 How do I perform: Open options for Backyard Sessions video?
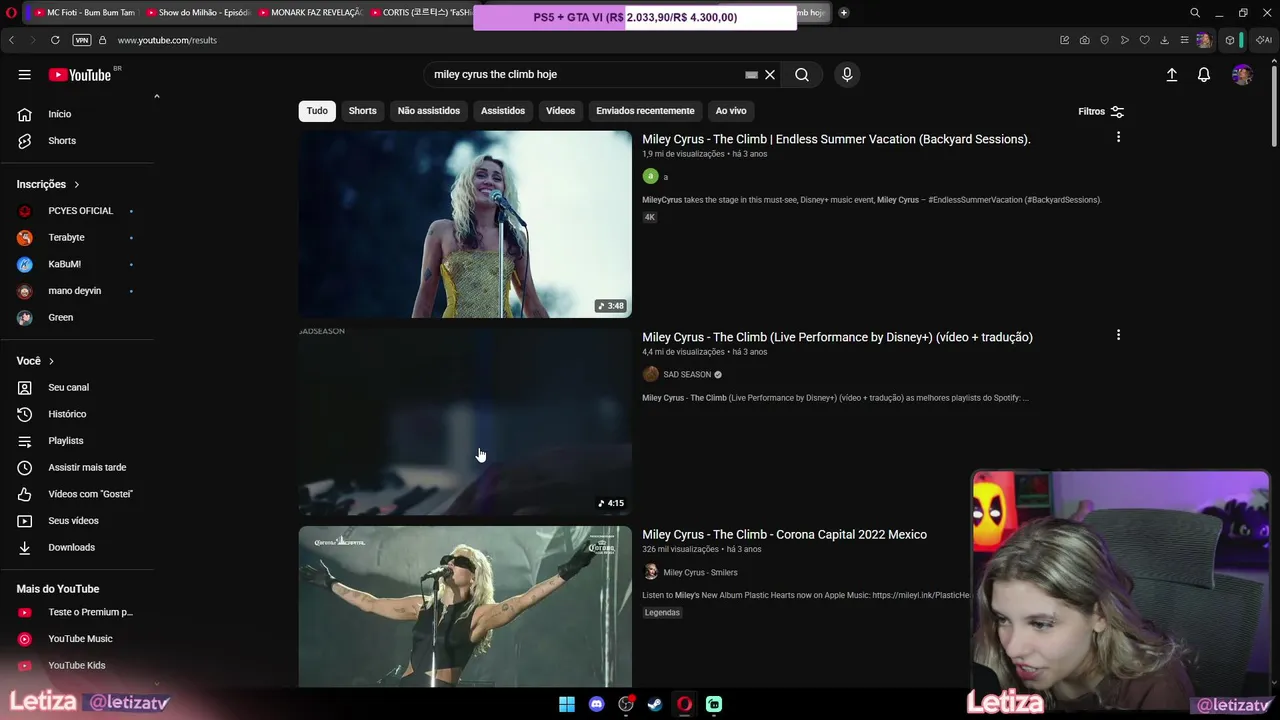click(x=1118, y=137)
